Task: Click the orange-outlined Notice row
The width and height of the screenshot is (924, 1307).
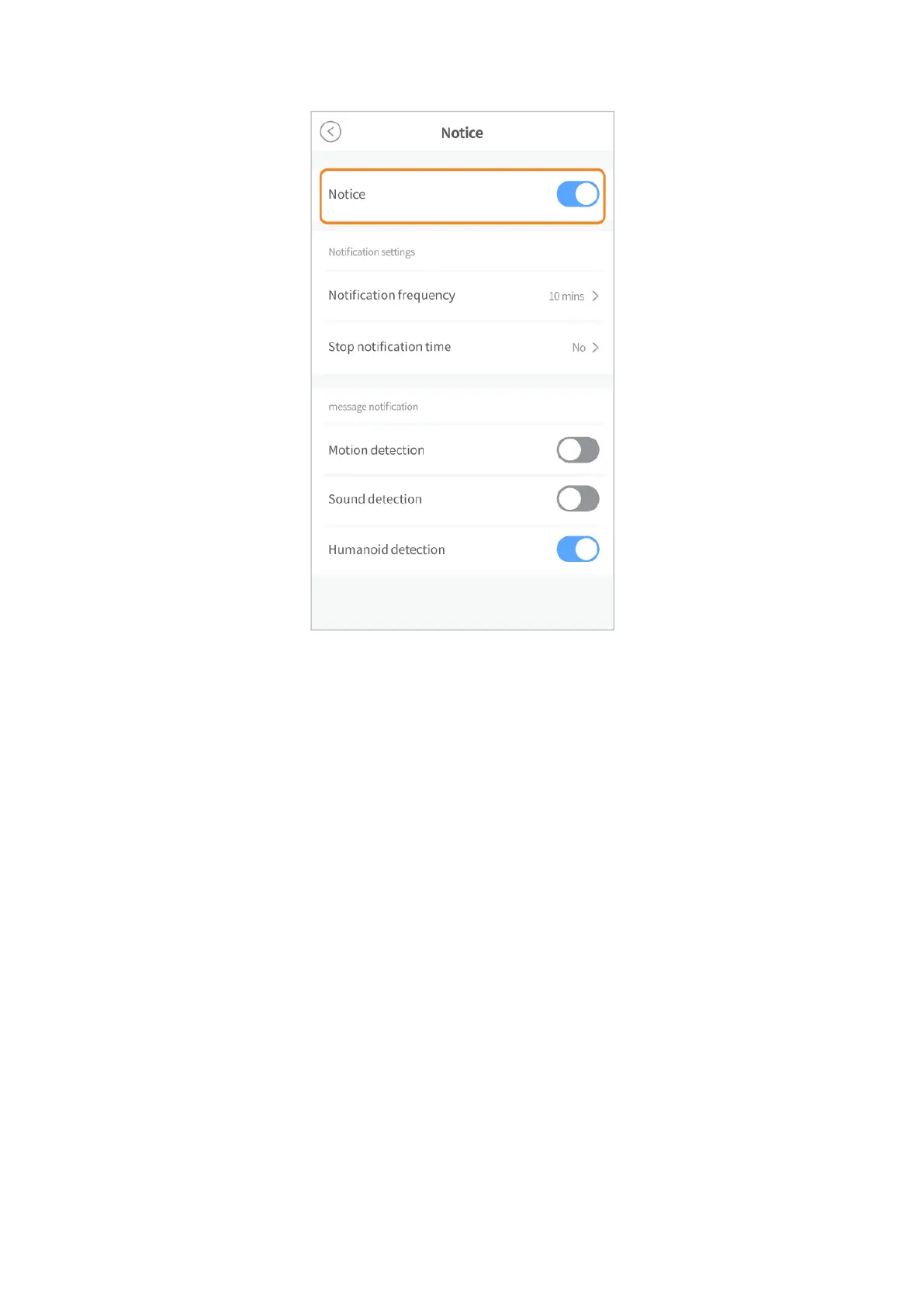Action: [x=462, y=196]
